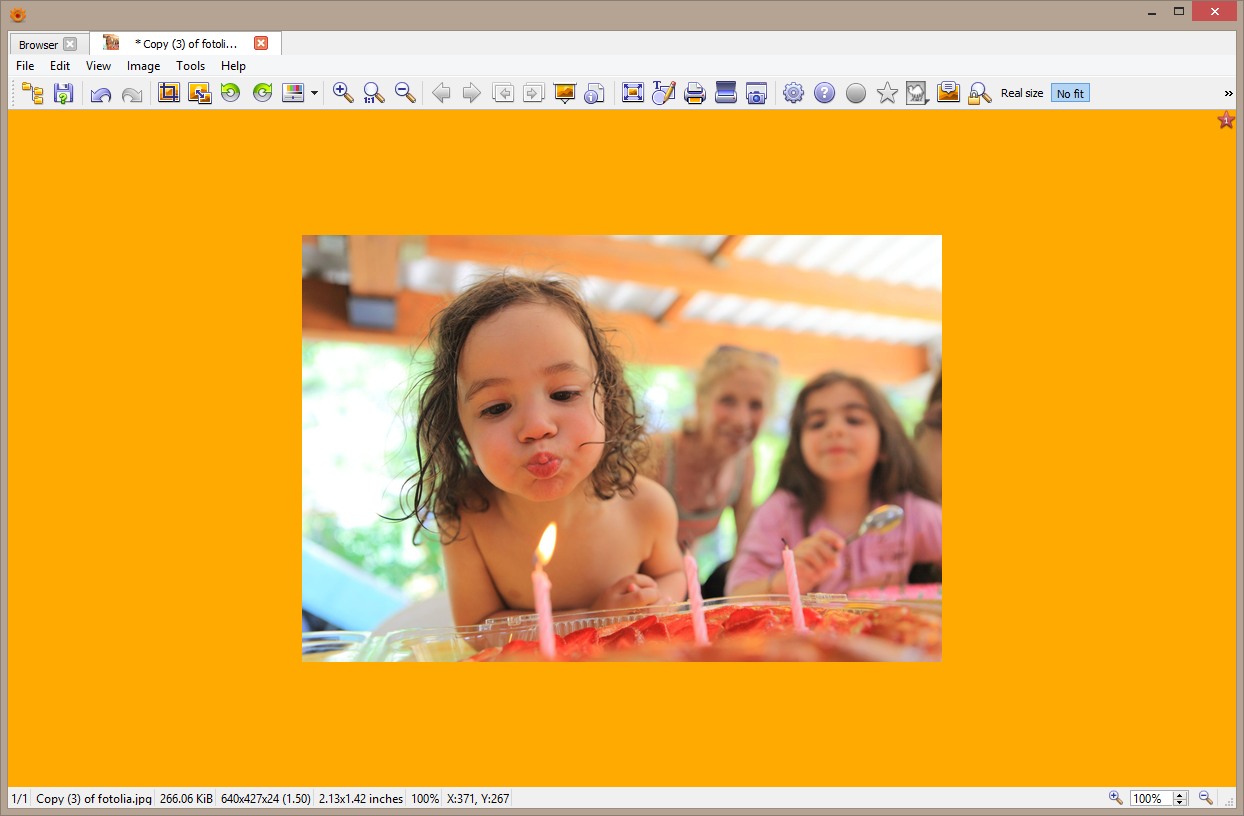Click the 100% zoom input field
The image size is (1244, 816).
(1152, 798)
